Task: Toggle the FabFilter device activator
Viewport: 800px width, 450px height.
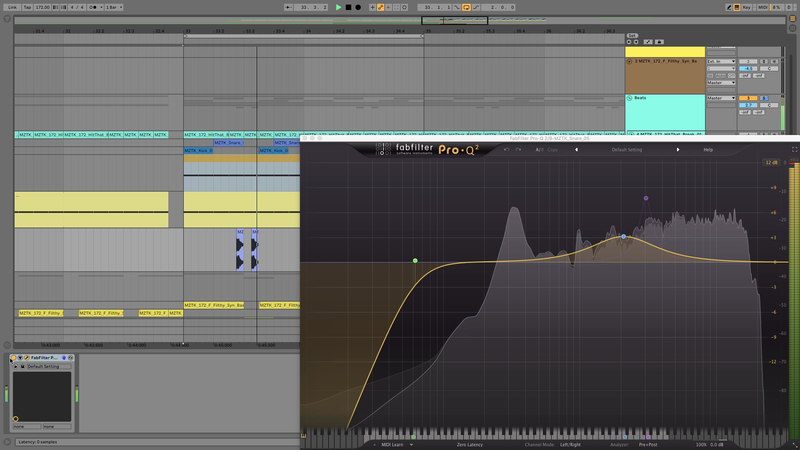Action: click(x=13, y=358)
